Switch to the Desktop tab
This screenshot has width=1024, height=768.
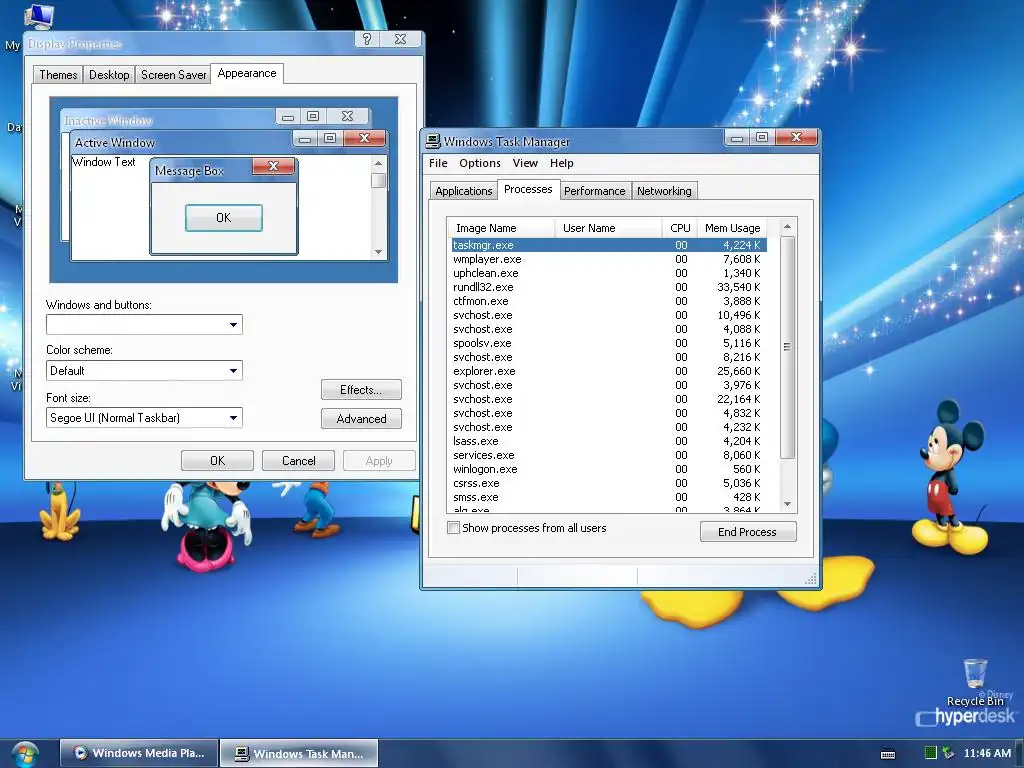click(x=109, y=74)
